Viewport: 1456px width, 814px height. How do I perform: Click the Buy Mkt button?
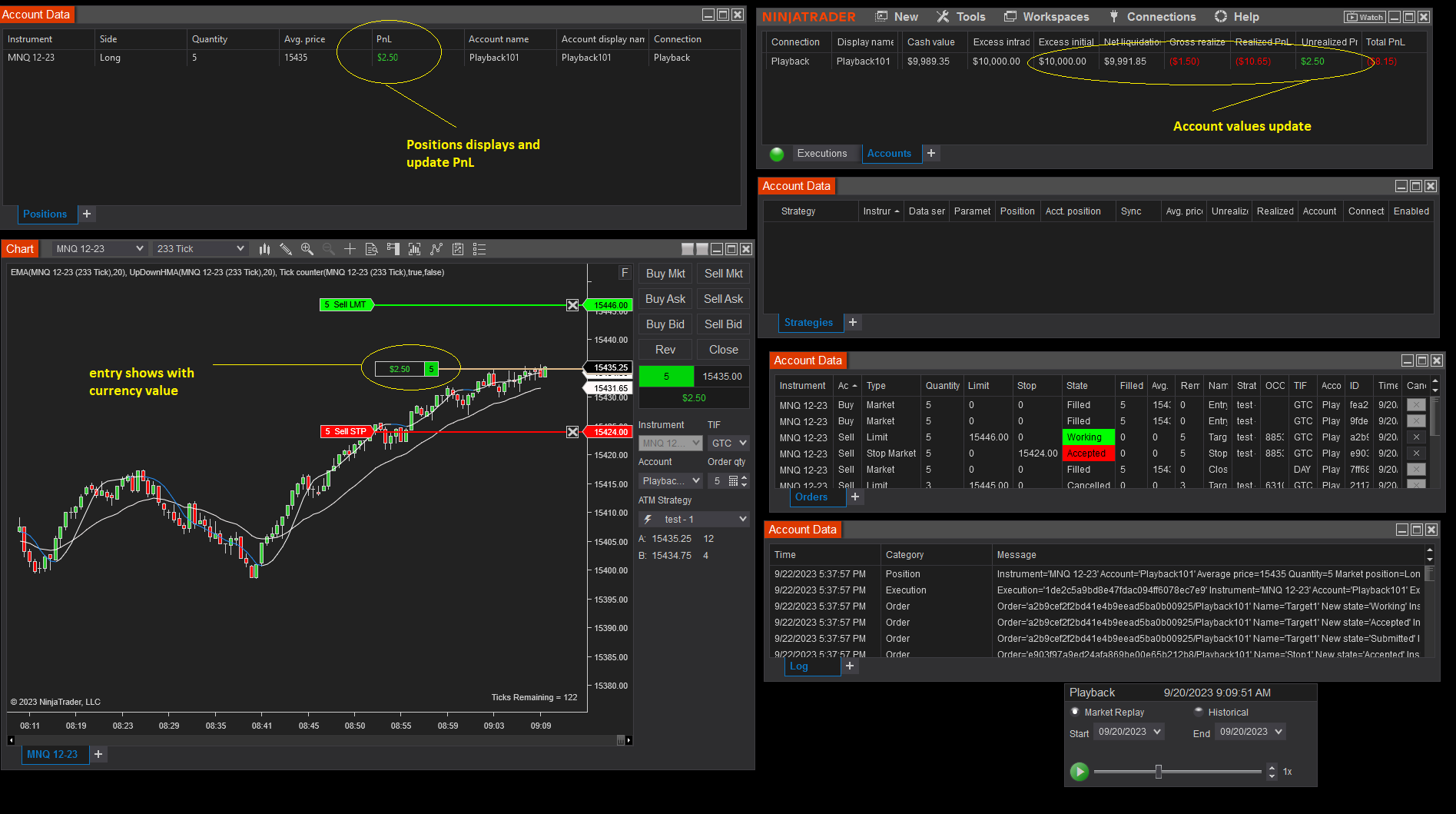tap(665, 274)
